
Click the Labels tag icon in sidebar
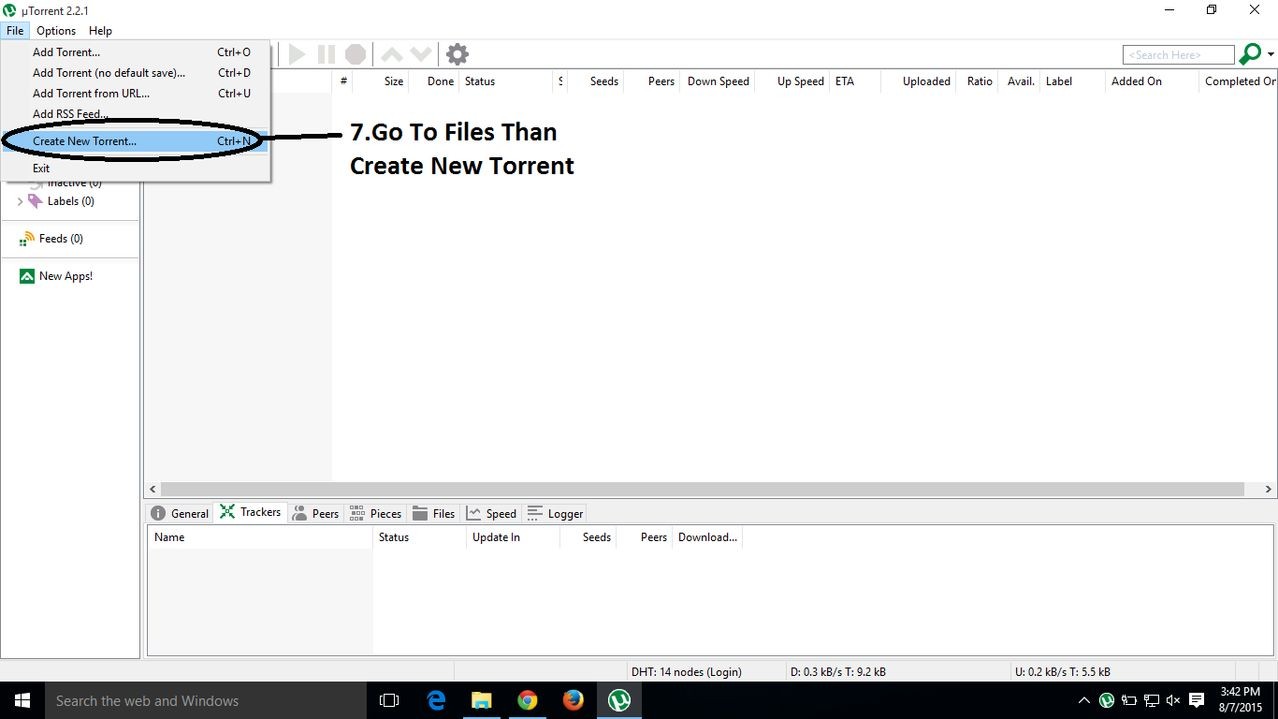(35, 201)
